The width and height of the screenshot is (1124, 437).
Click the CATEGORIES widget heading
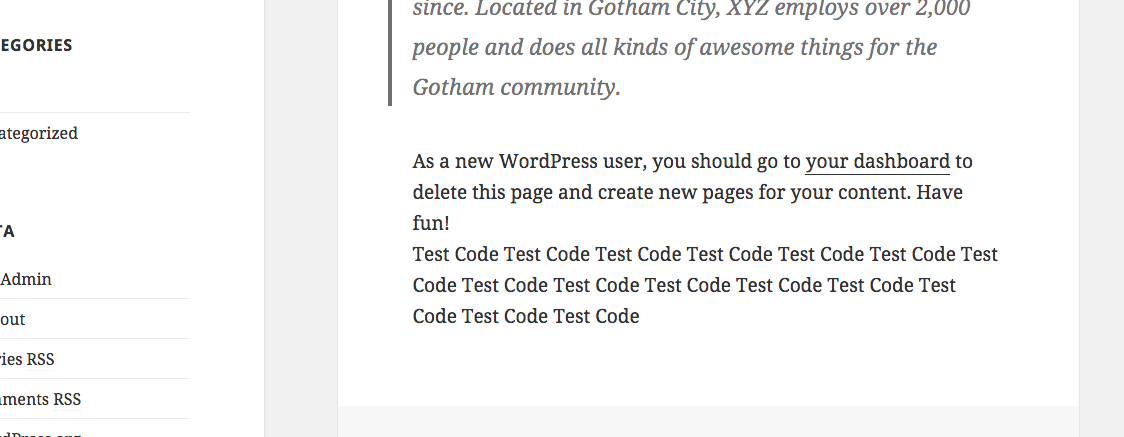pos(36,45)
